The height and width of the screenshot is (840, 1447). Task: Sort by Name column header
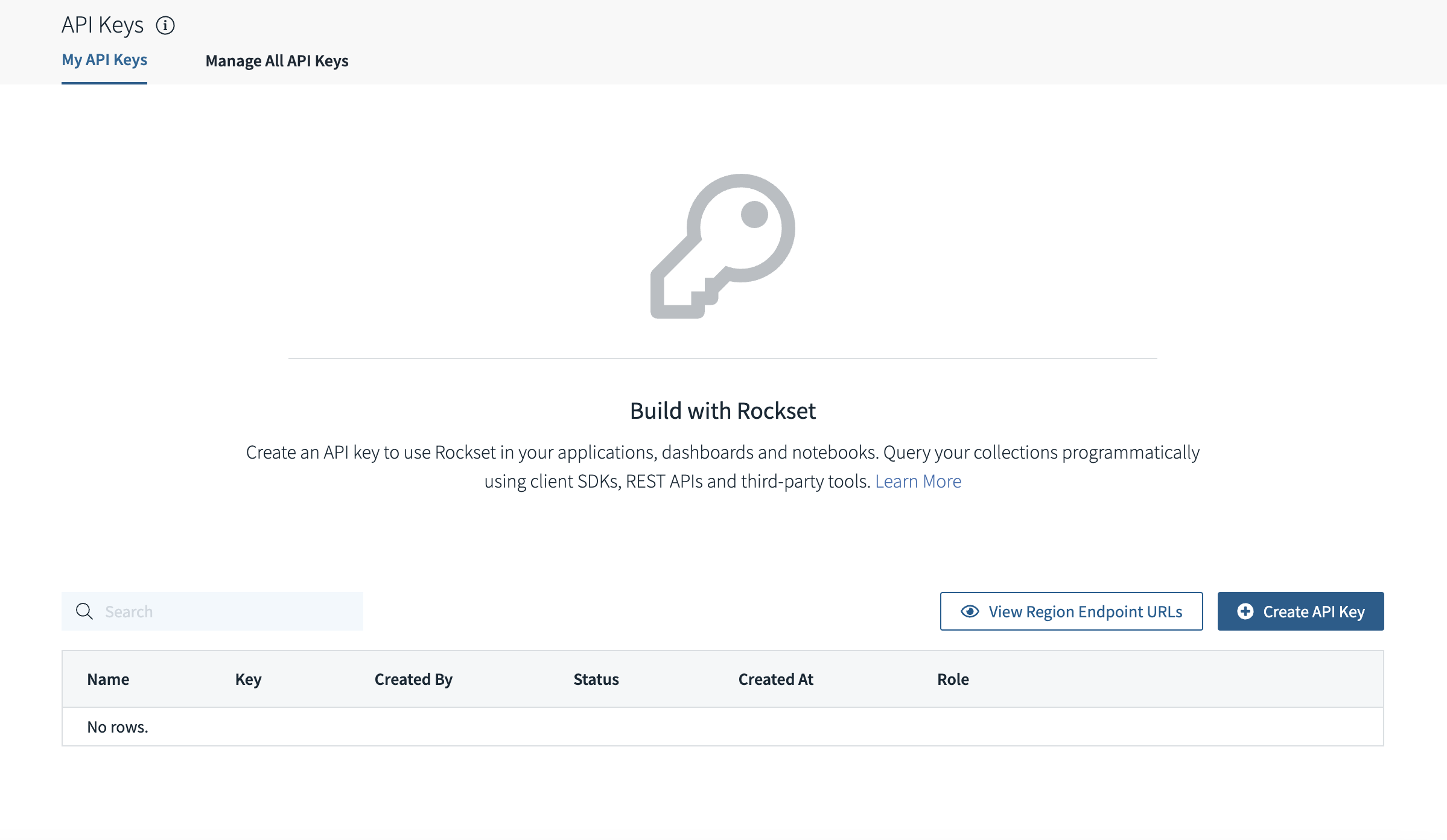tap(108, 679)
